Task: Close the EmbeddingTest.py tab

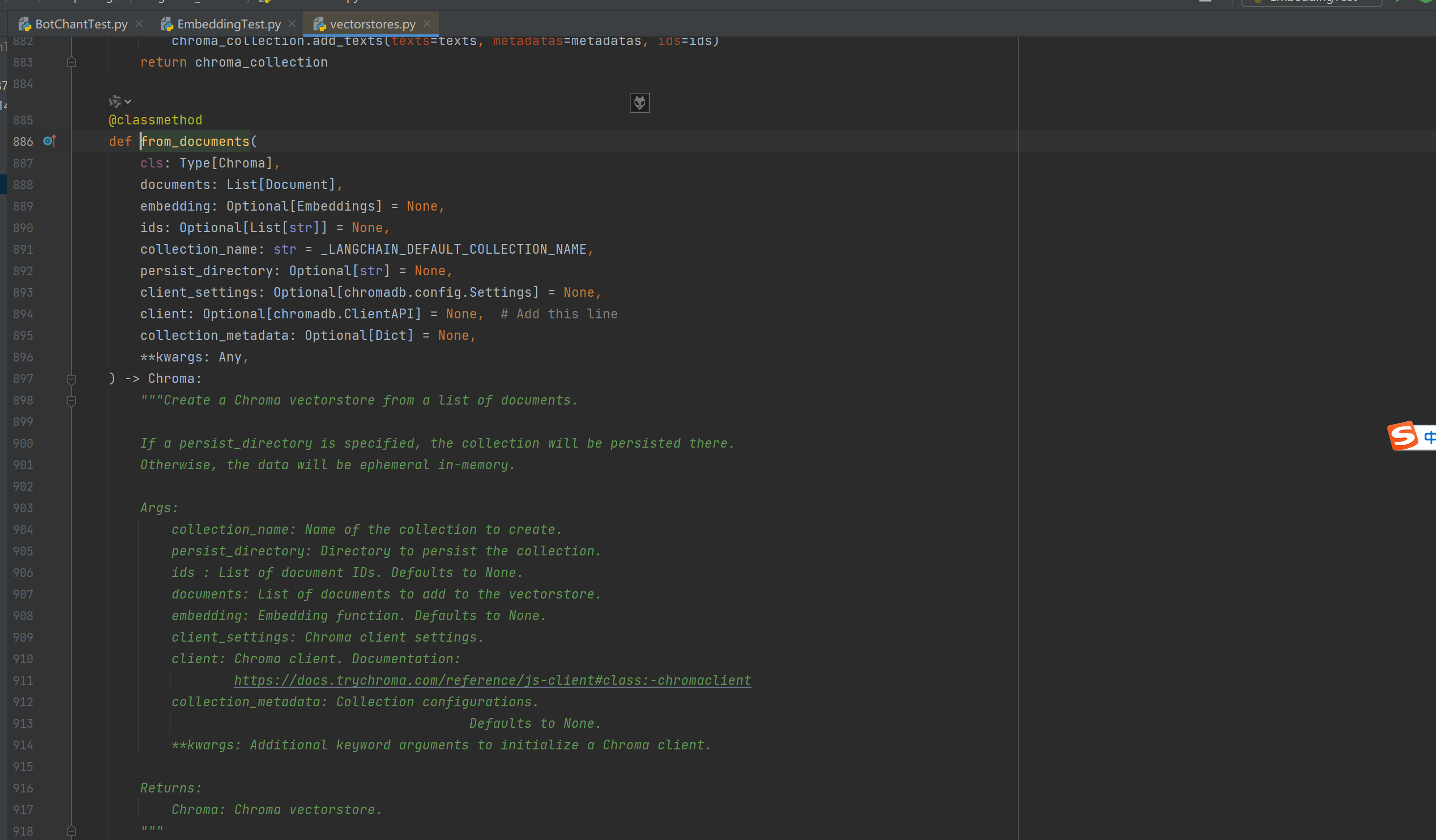Action: 292,24
